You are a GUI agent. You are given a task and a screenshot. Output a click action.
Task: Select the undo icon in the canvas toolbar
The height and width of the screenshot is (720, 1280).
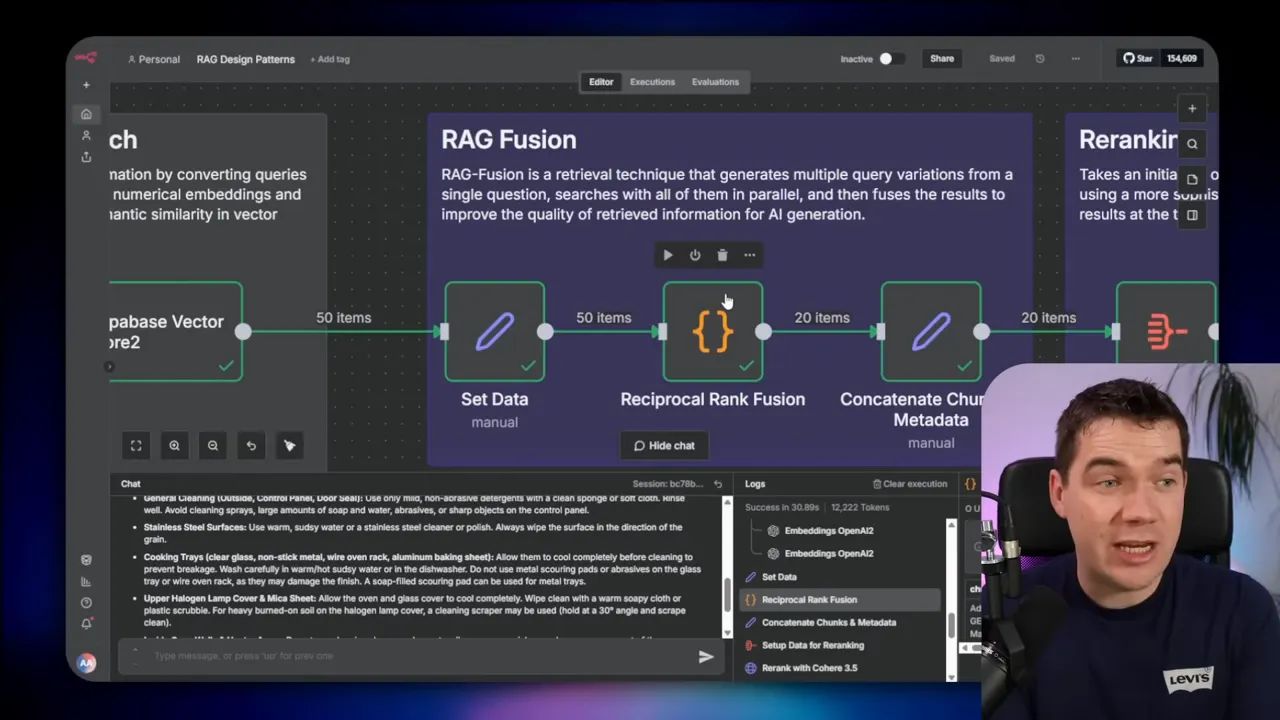coord(251,445)
